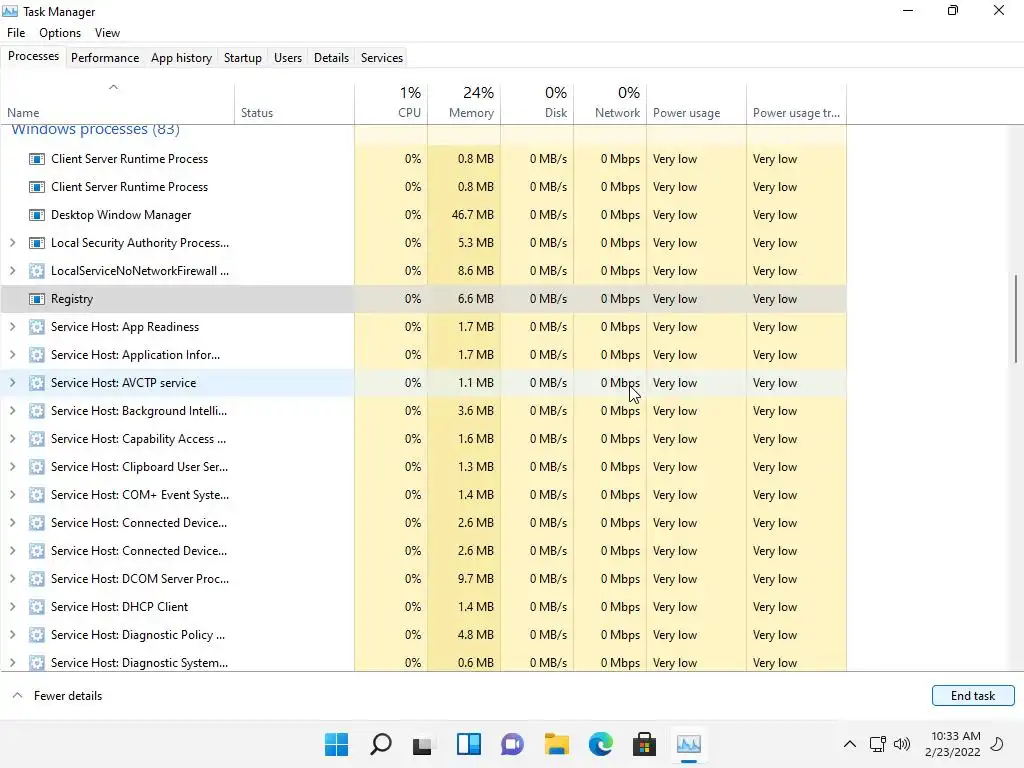Launch Microsoft Edge from the taskbar
This screenshot has width=1024, height=768.
600,744
